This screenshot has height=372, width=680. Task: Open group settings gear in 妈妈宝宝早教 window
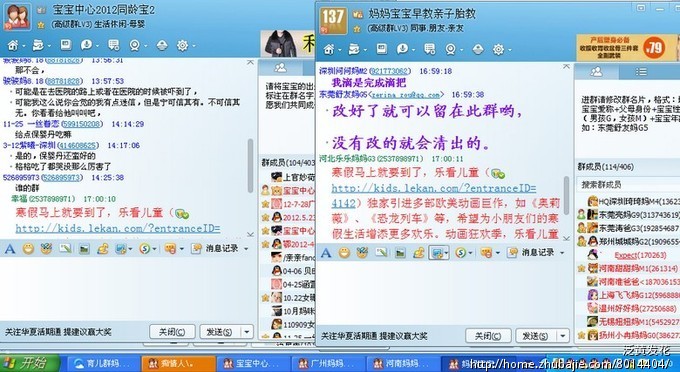coord(498,49)
